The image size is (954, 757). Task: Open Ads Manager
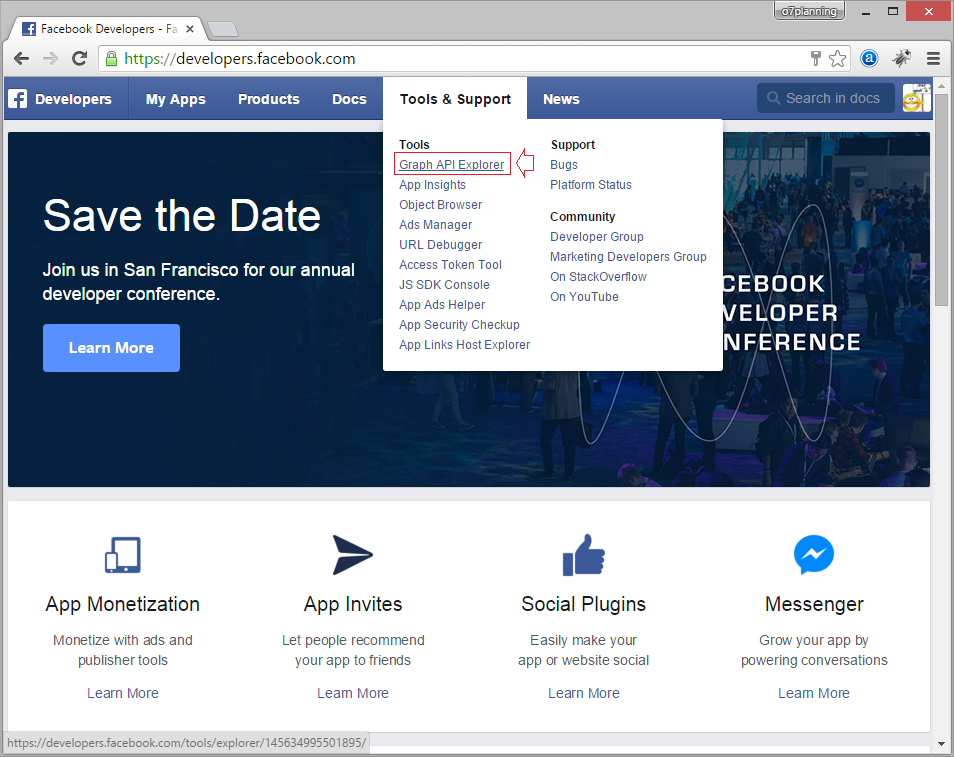point(436,225)
